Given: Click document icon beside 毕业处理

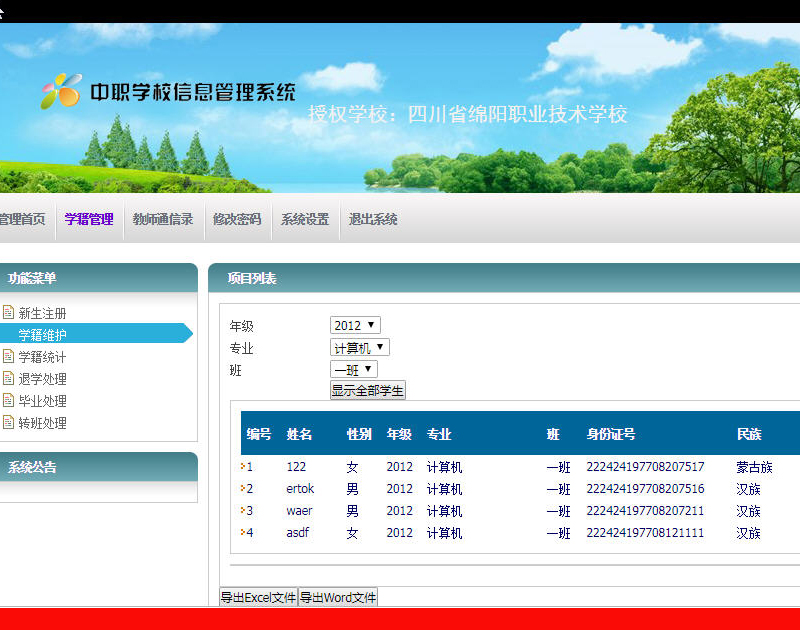Looking at the screenshot, I should click(9, 401).
